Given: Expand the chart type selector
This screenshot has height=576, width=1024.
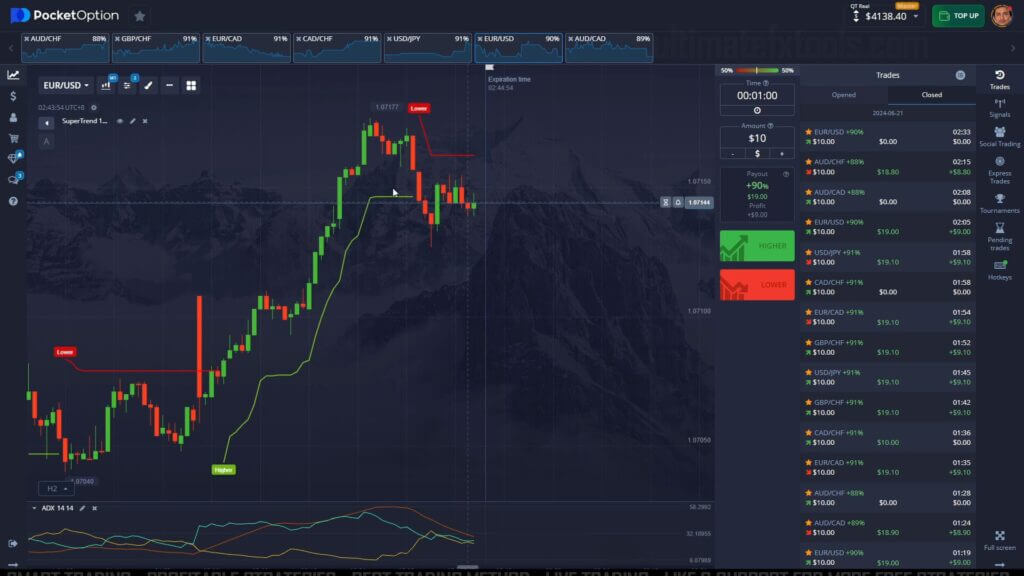Looking at the screenshot, I should (x=107, y=86).
